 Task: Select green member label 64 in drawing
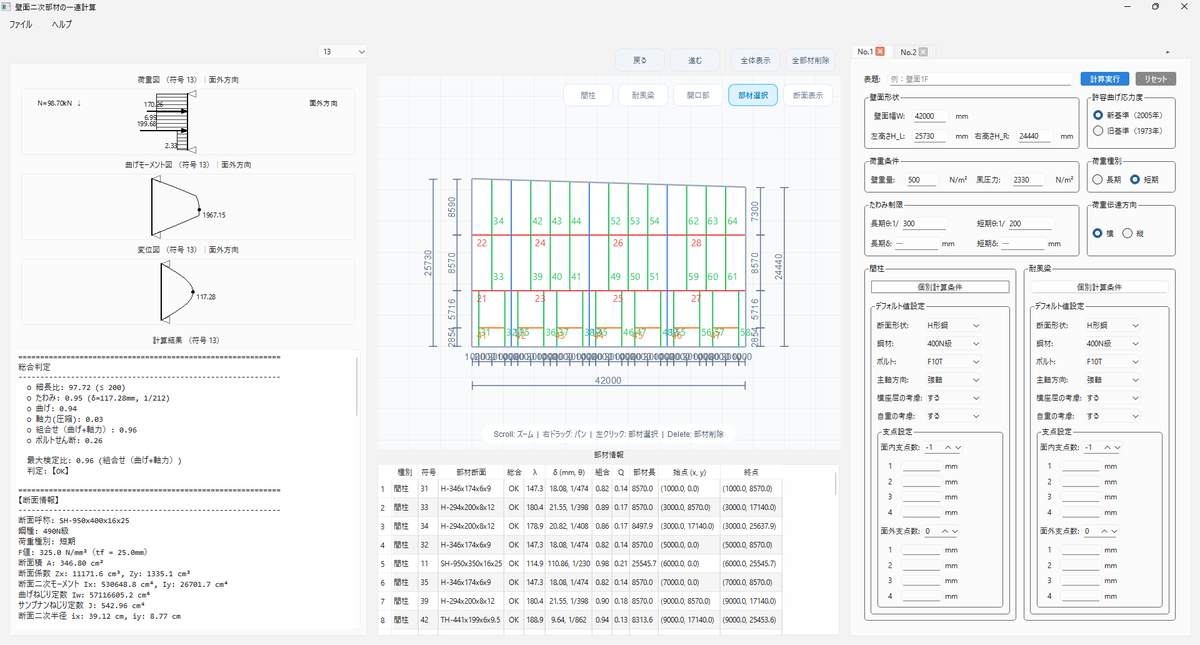[x=732, y=221]
